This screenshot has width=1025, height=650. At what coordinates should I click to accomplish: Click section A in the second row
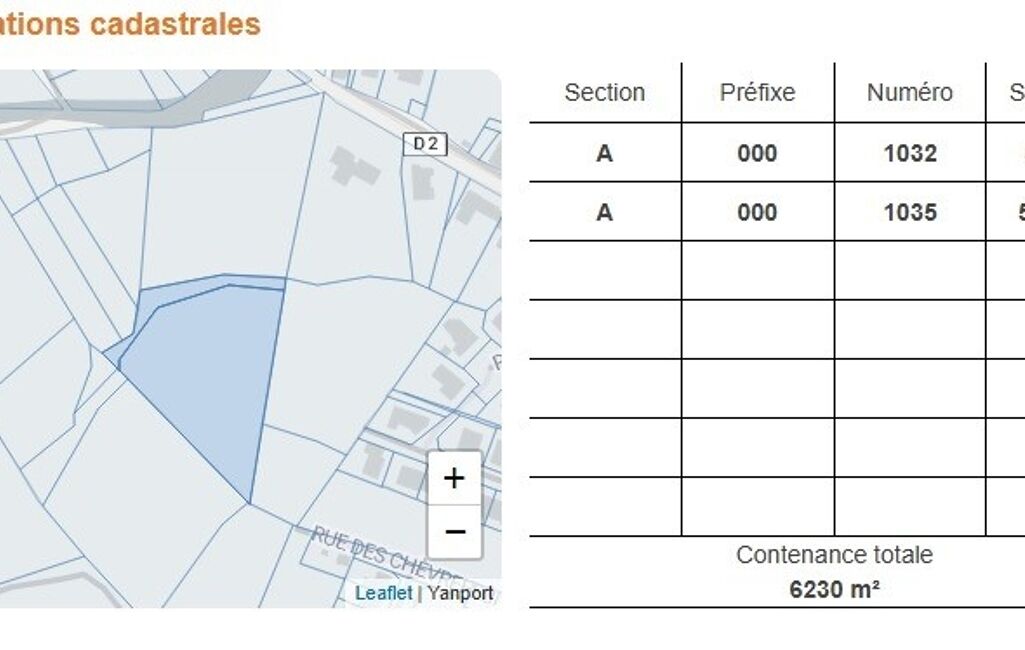(604, 212)
